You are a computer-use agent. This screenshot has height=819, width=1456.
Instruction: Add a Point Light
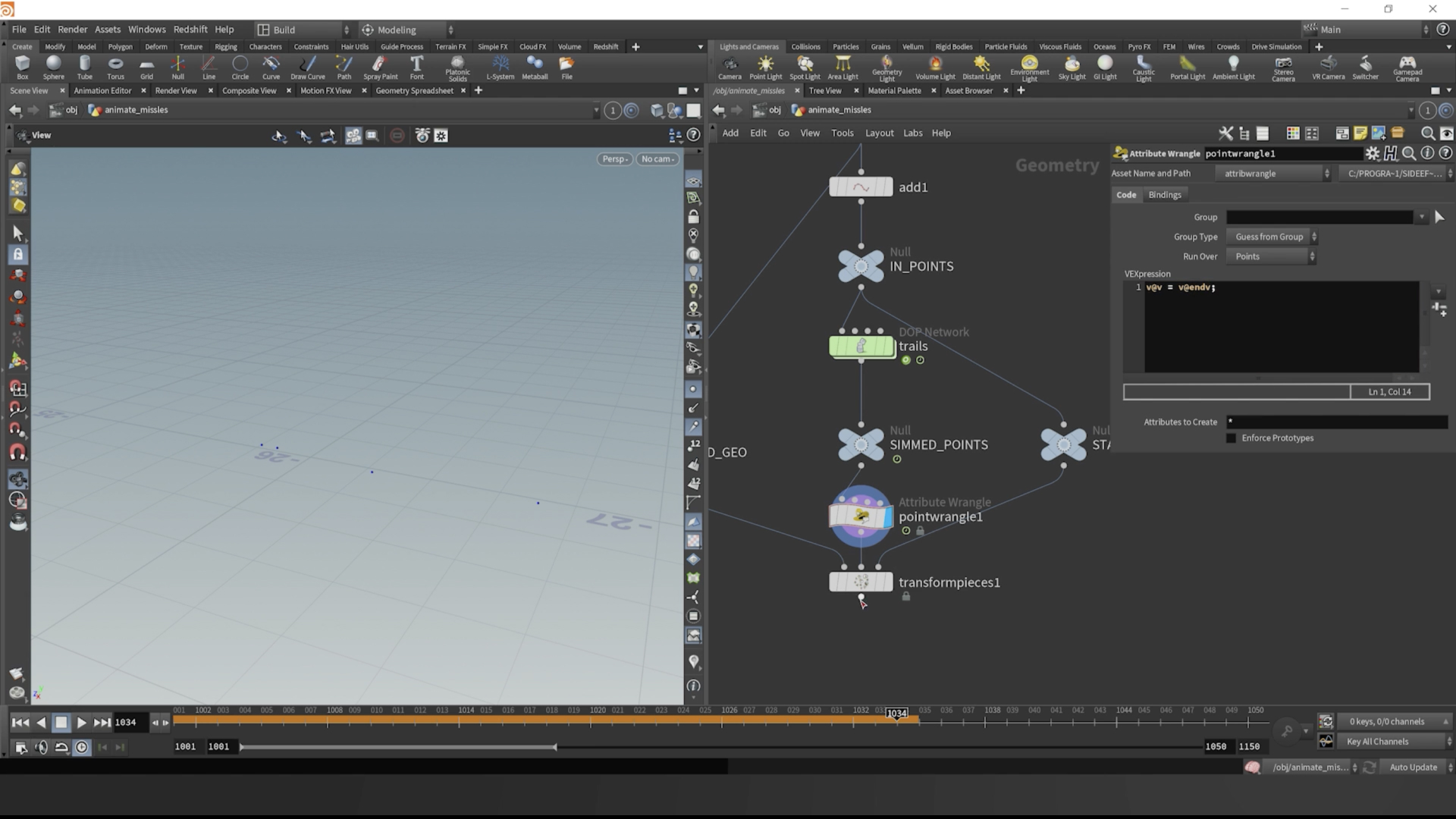pyautogui.click(x=765, y=67)
